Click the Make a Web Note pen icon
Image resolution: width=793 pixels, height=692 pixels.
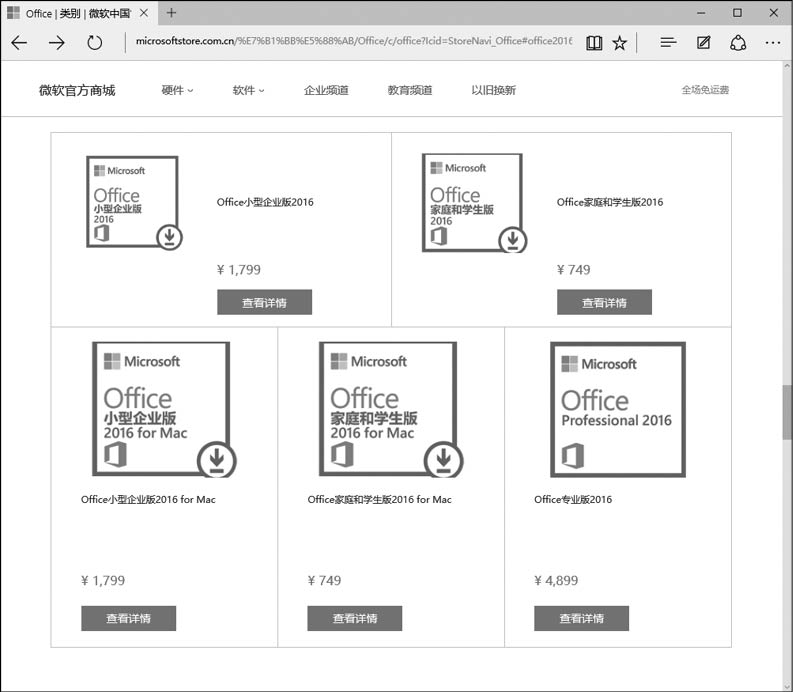[x=703, y=42]
